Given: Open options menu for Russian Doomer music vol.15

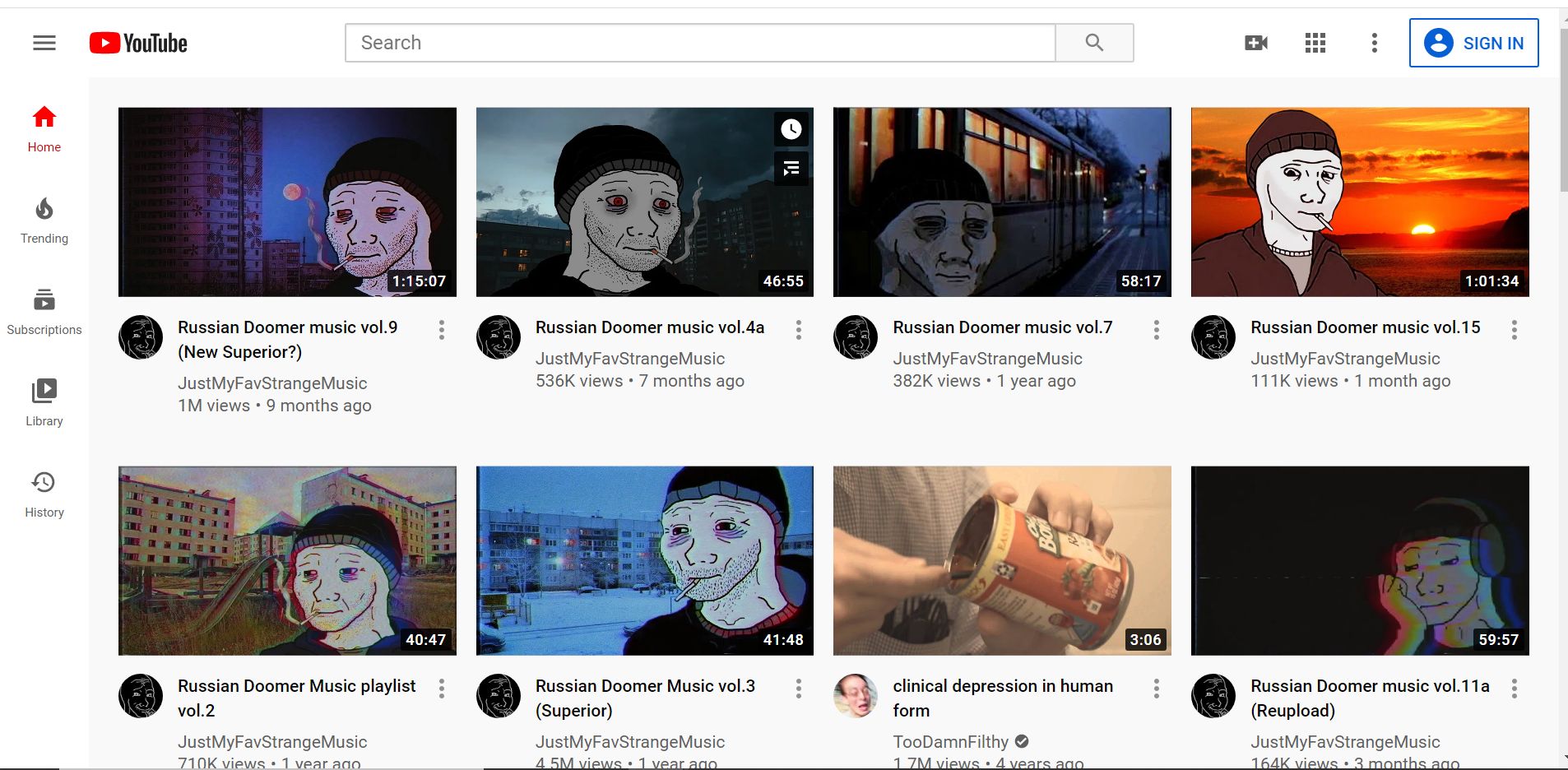Looking at the screenshot, I should 1514,329.
